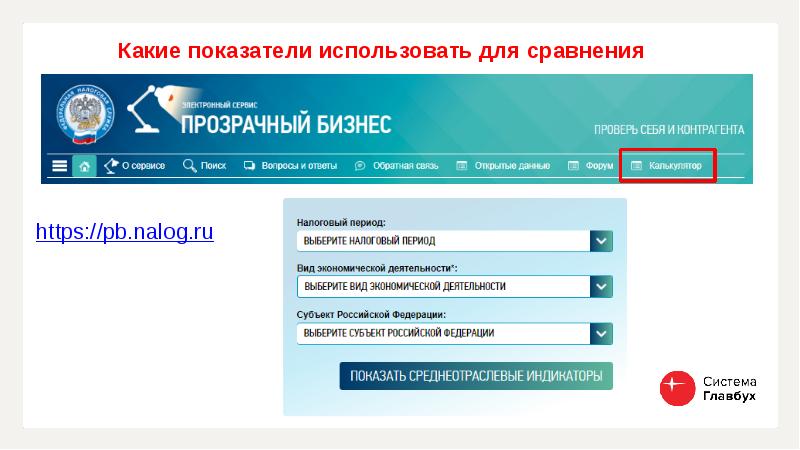Click the icon beside Открытые данные

461,166
